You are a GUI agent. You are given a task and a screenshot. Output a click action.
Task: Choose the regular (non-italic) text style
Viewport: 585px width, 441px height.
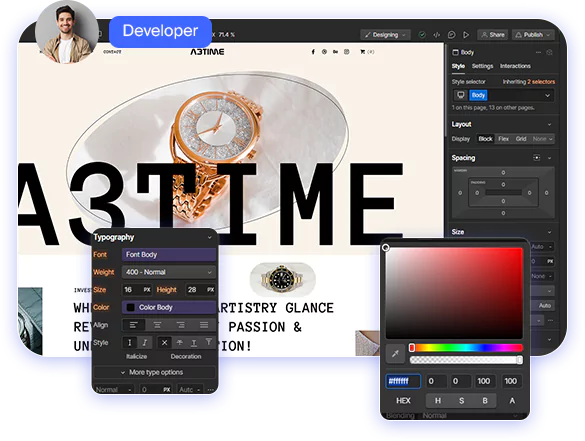tap(129, 343)
